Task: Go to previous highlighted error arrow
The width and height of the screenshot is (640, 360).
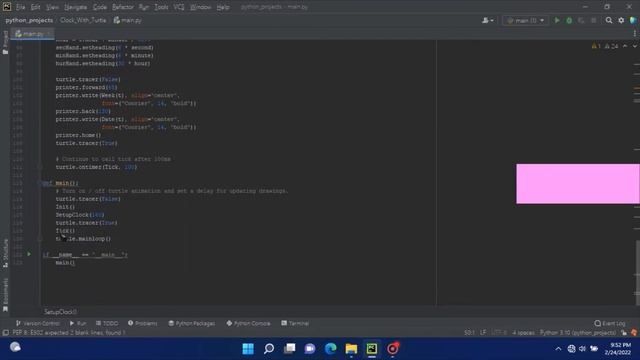Action: click(625, 46)
